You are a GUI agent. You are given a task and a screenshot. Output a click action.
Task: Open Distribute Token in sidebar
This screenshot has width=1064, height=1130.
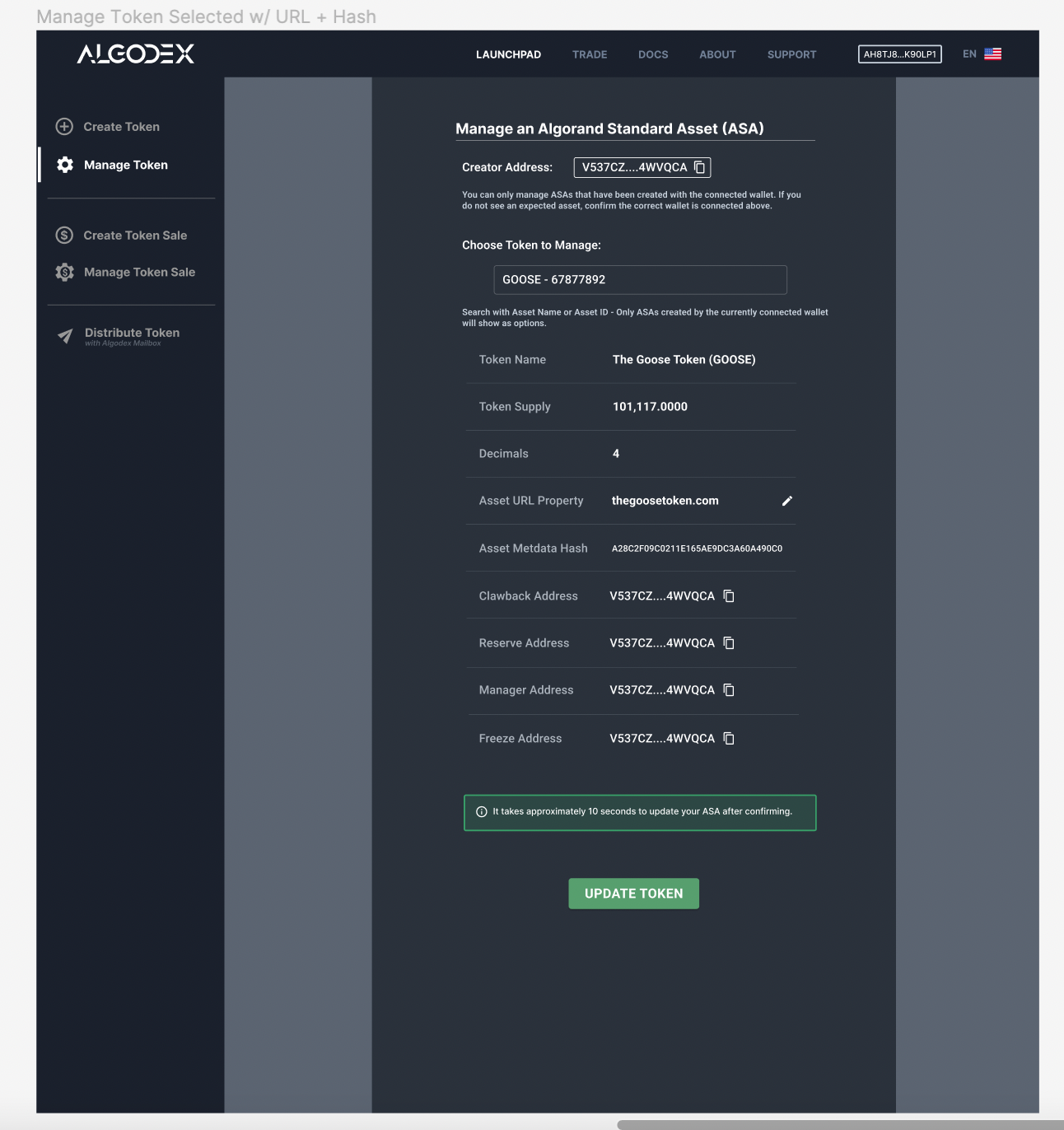[x=132, y=333]
